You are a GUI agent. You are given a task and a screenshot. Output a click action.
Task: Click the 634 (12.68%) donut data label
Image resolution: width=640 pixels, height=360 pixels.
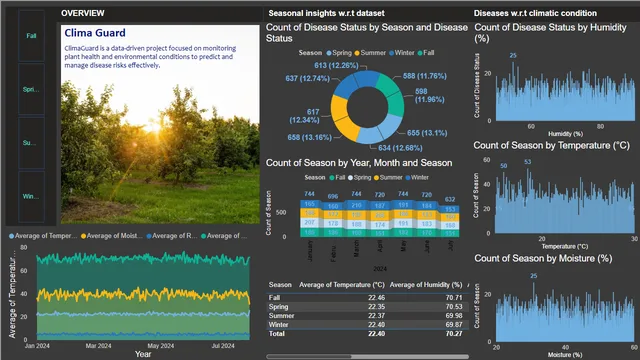pyautogui.click(x=400, y=148)
